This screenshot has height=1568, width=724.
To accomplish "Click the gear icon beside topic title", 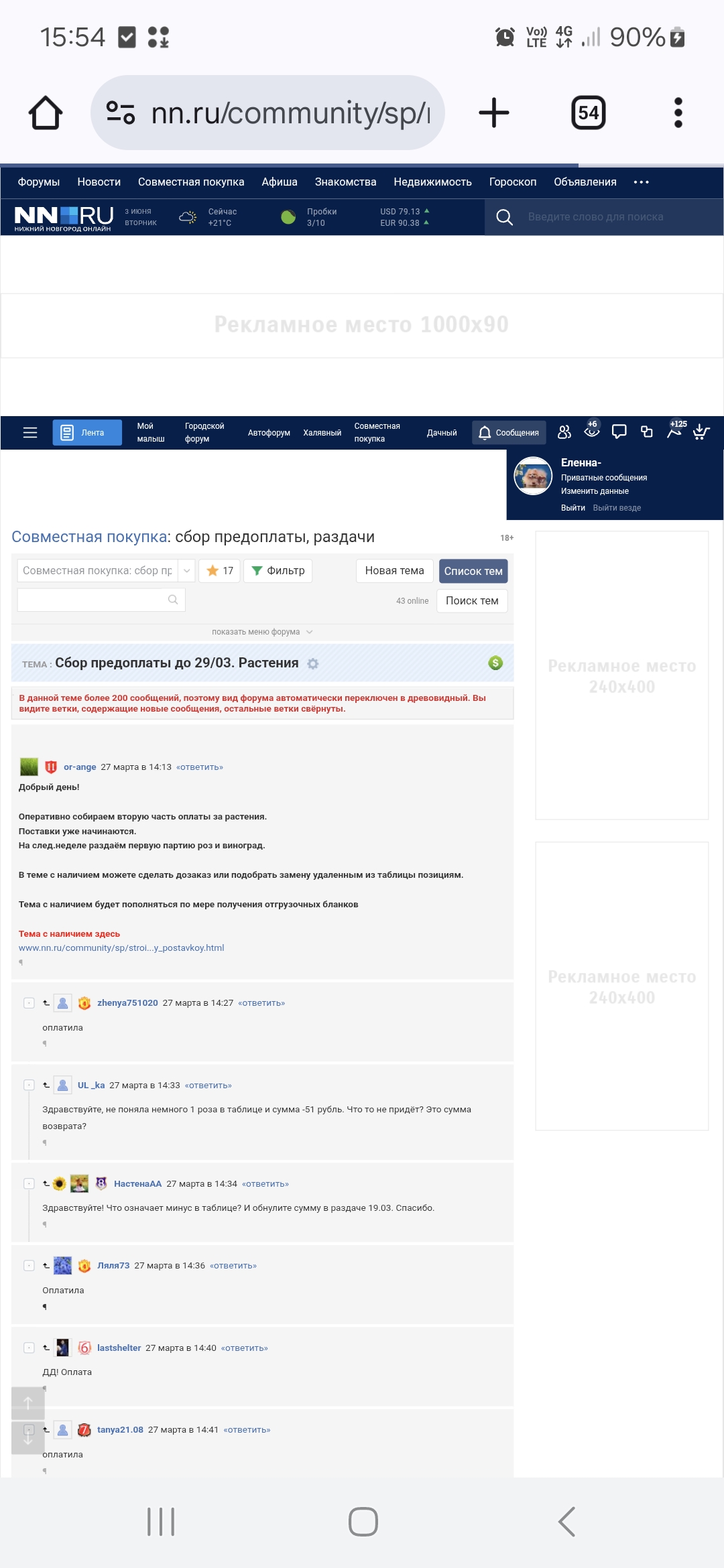I will (313, 663).
